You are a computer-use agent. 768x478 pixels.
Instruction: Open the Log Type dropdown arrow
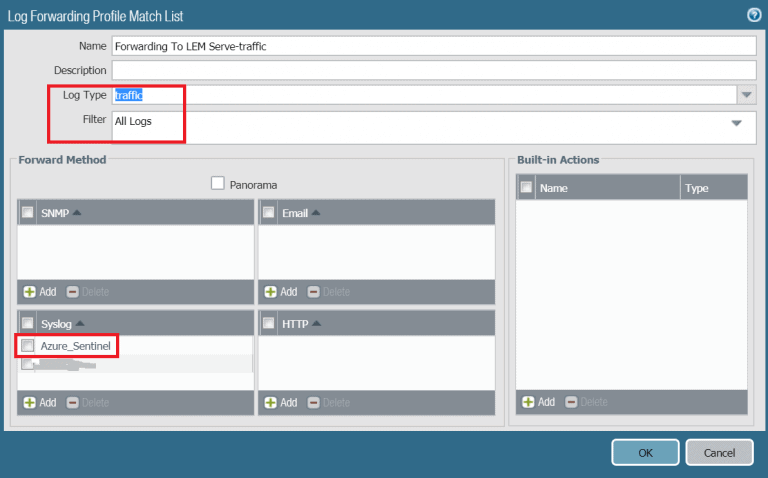746,95
